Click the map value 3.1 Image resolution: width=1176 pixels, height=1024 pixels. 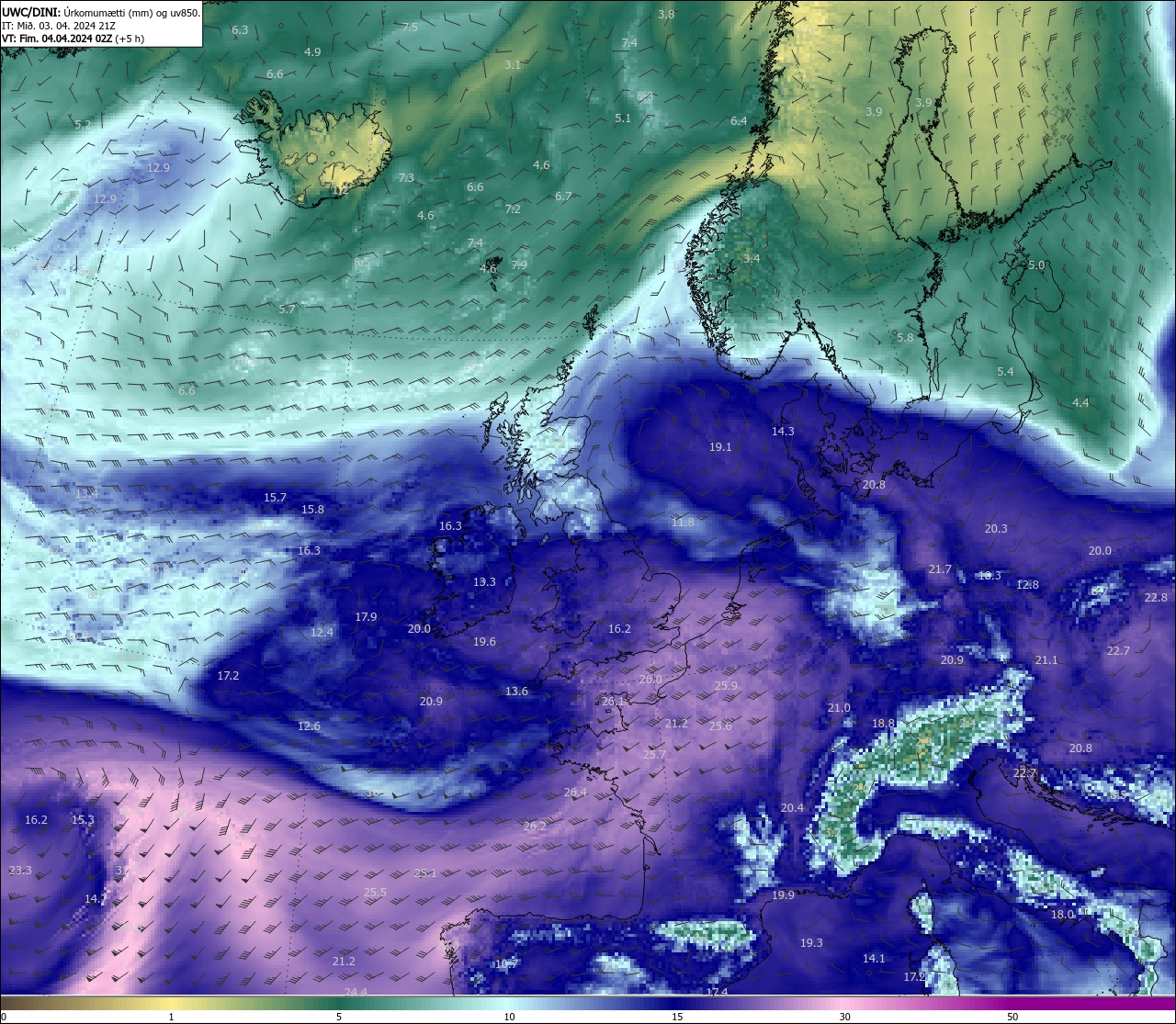coord(513,65)
